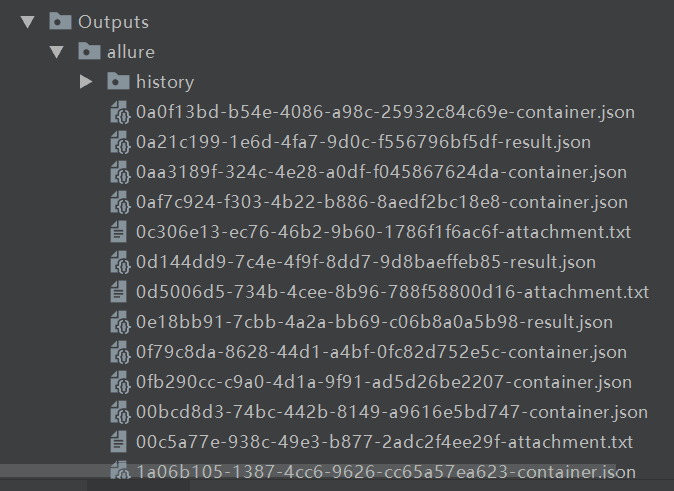Select 00c5a77e-938c attachment.txt file
The image size is (674, 491).
(384, 442)
